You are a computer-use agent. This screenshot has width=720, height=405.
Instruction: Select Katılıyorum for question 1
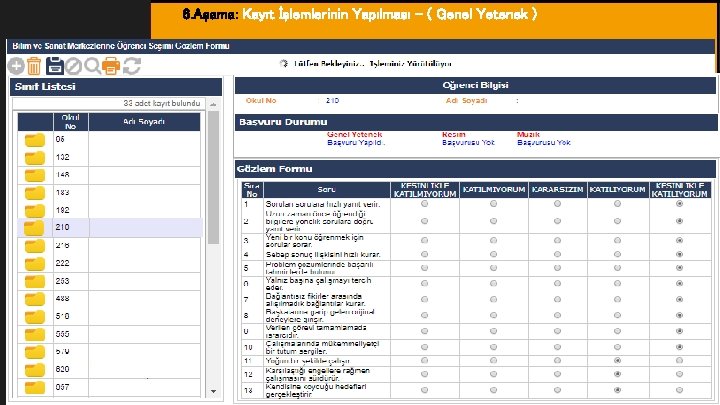point(617,204)
